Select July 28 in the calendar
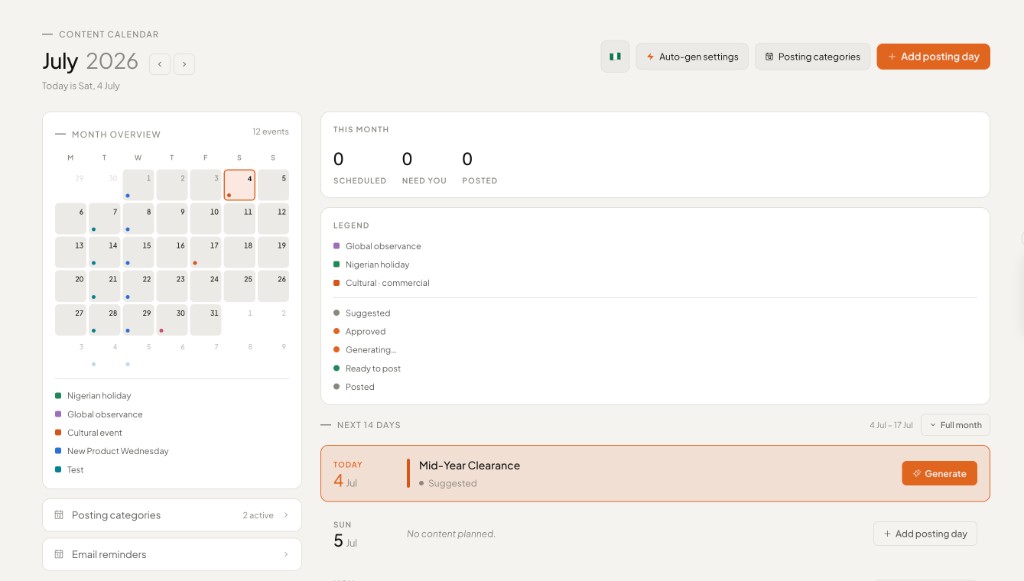1024x581 pixels. point(104,320)
